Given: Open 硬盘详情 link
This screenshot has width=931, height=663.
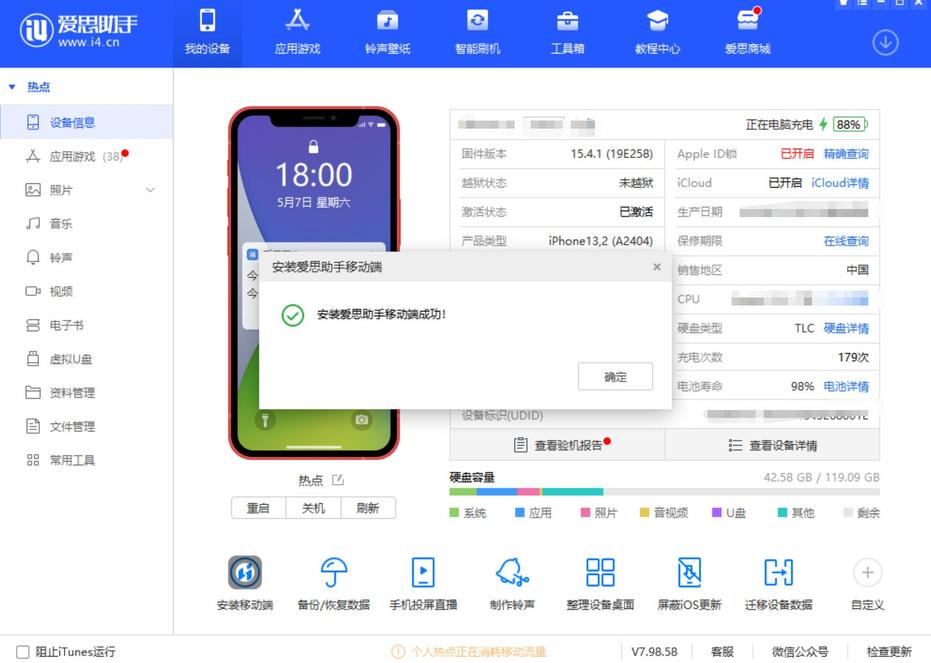Looking at the screenshot, I should [x=846, y=328].
